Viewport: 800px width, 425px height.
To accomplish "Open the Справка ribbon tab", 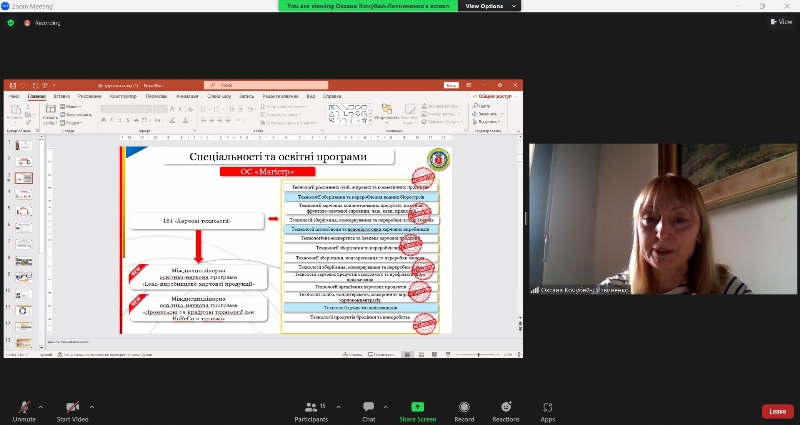I will click(332, 96).
